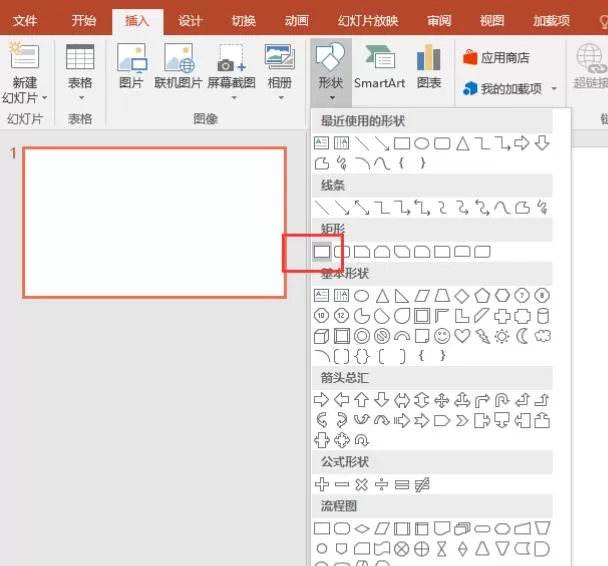608x566 pixels.
Task: Choose the down arrow in recent shapes
Action: pyautogui.click(x=542, y=143)
